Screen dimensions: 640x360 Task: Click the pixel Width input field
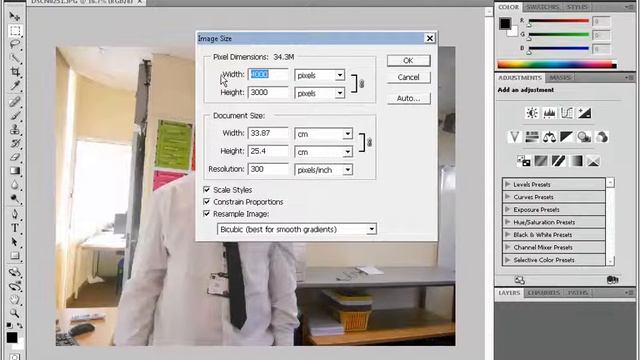point(268,74)
